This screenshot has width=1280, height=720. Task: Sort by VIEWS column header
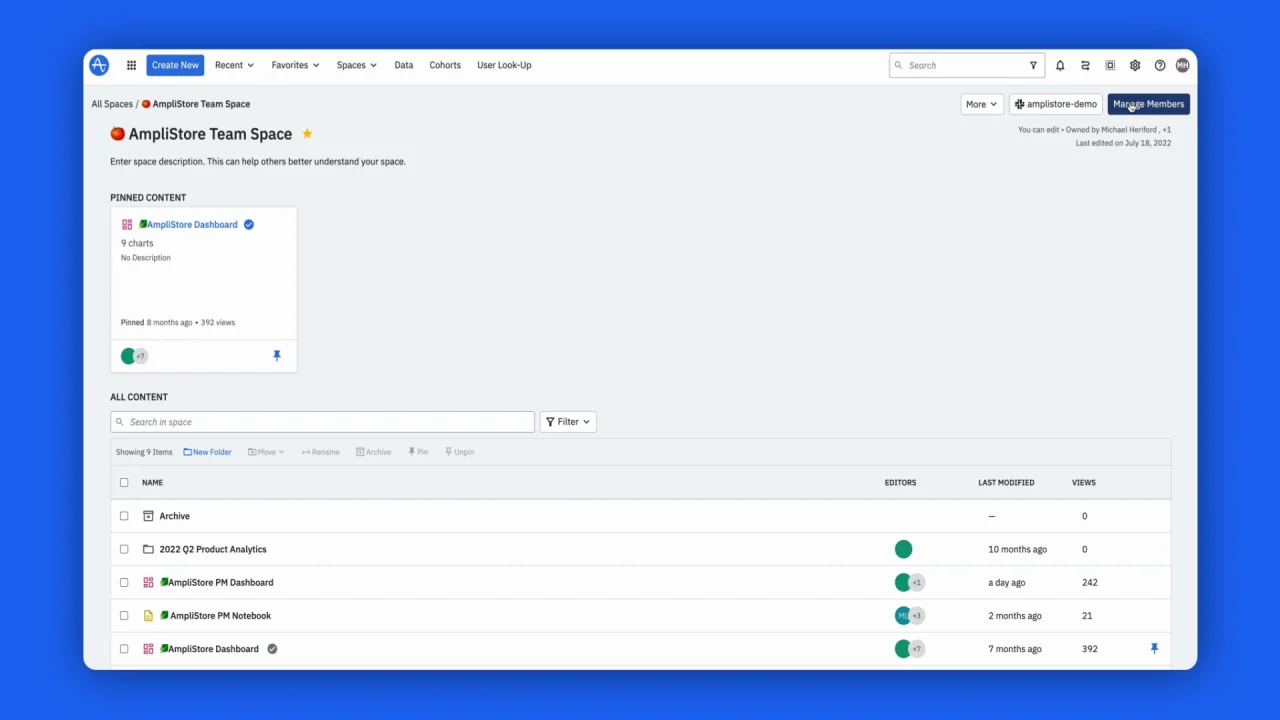[x=1084, y=482]
